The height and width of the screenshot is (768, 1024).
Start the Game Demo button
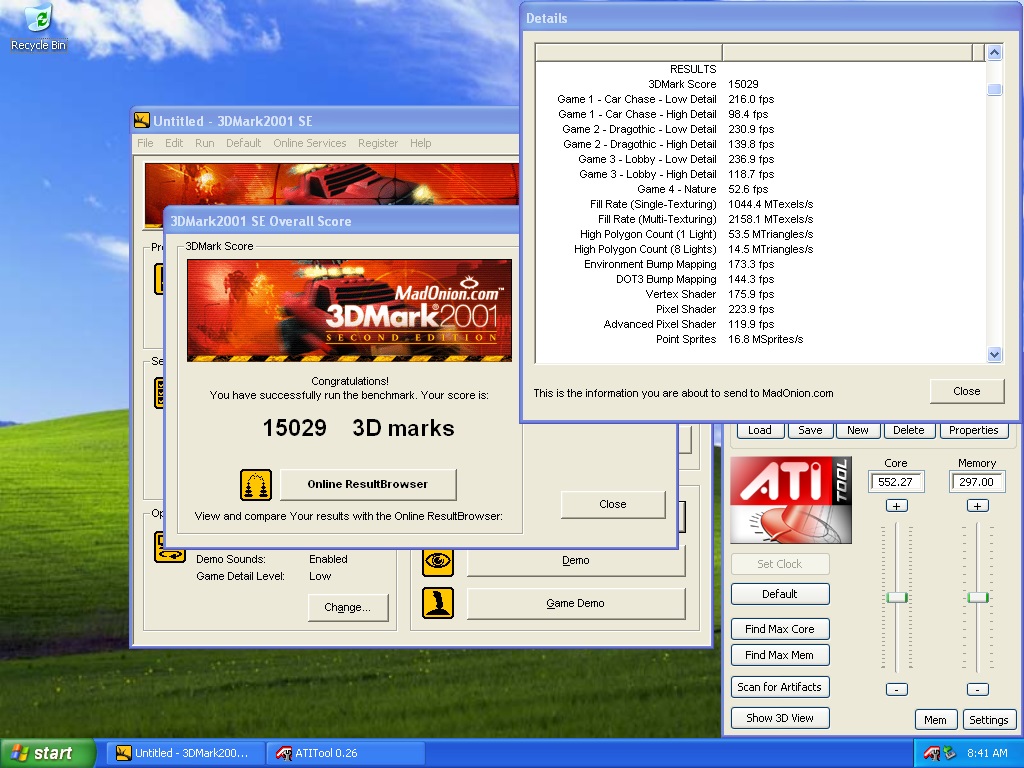pyautogui.click(x=575, y=603)
